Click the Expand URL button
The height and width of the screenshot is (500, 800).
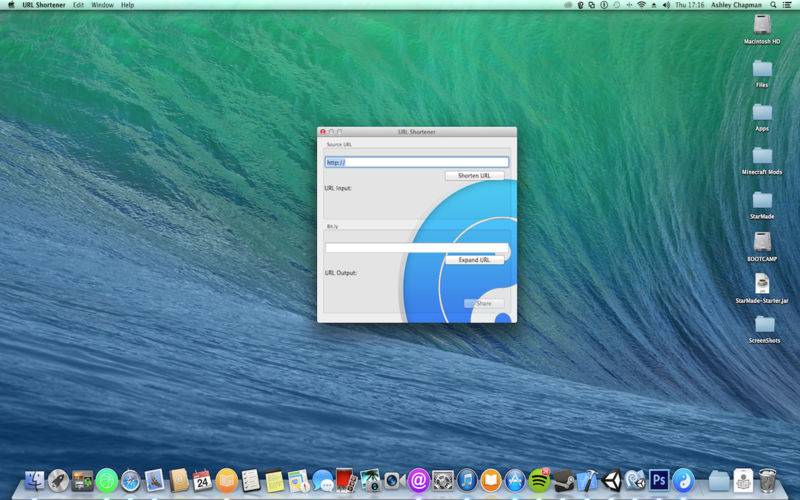[474, 260]
